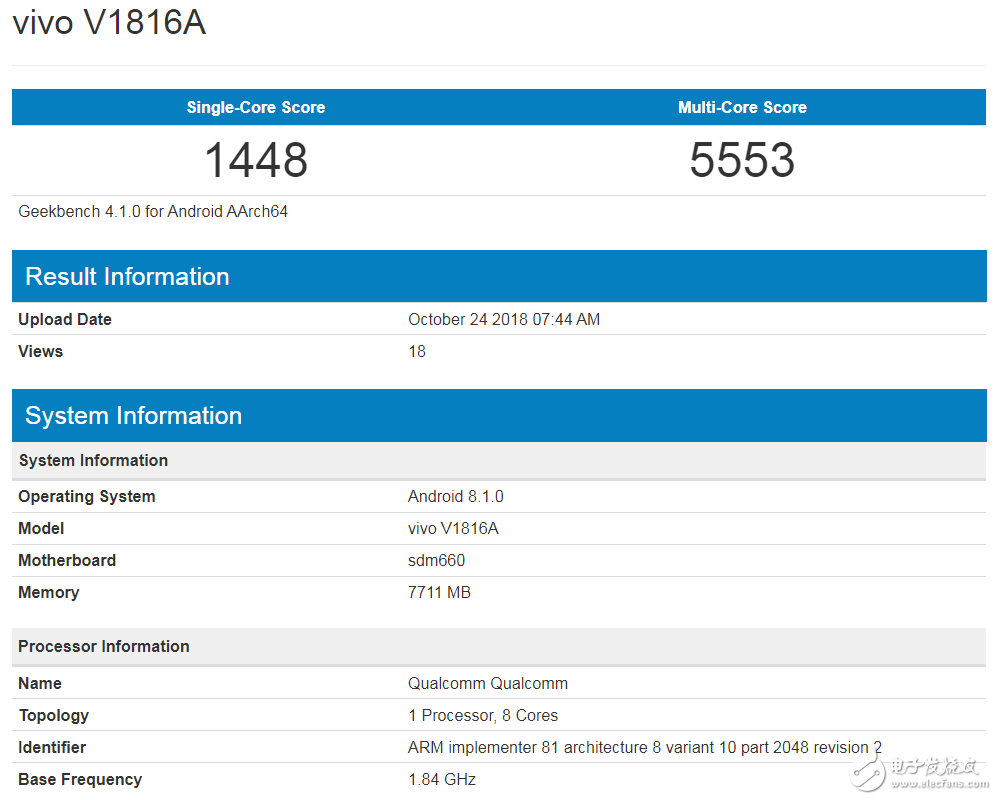Select the 1 Processor, 8 Cores topology

click(x=483, y=715)
